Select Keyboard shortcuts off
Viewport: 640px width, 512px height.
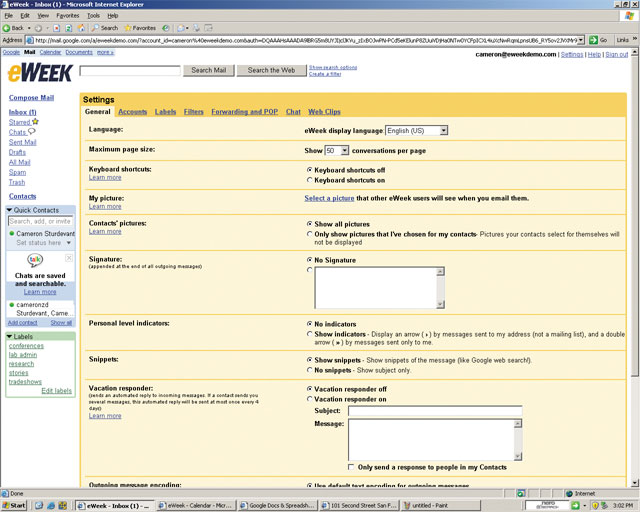click(x=309, y=169)
